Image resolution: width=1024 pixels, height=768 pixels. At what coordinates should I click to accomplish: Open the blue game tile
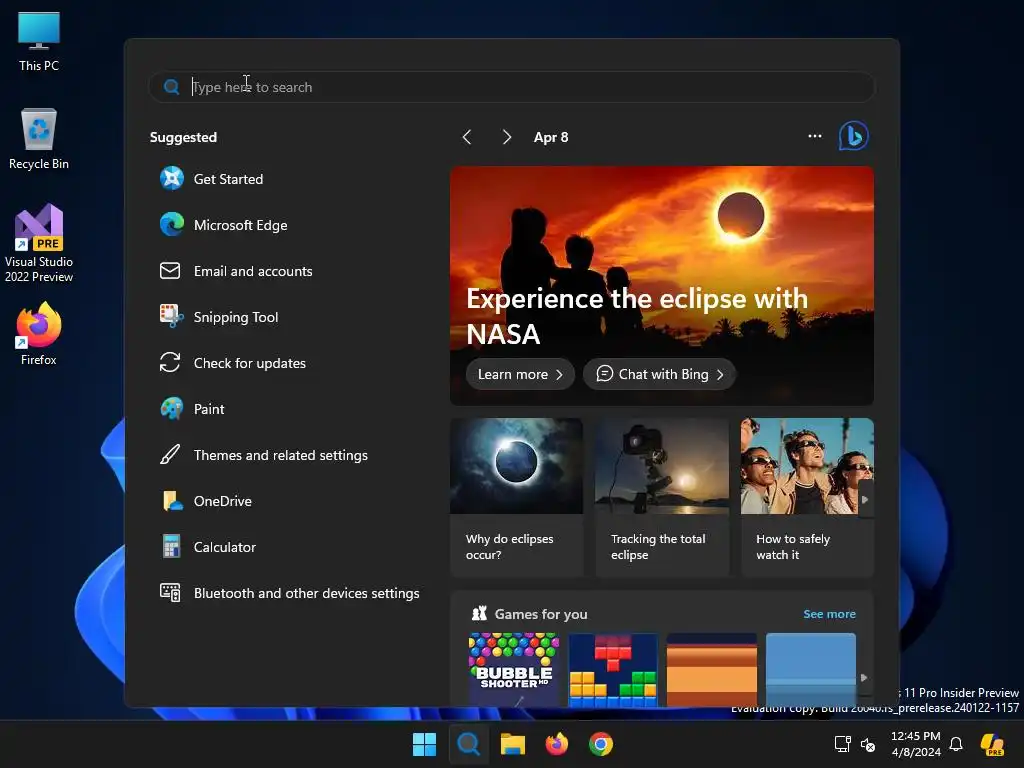click(810, 669)
